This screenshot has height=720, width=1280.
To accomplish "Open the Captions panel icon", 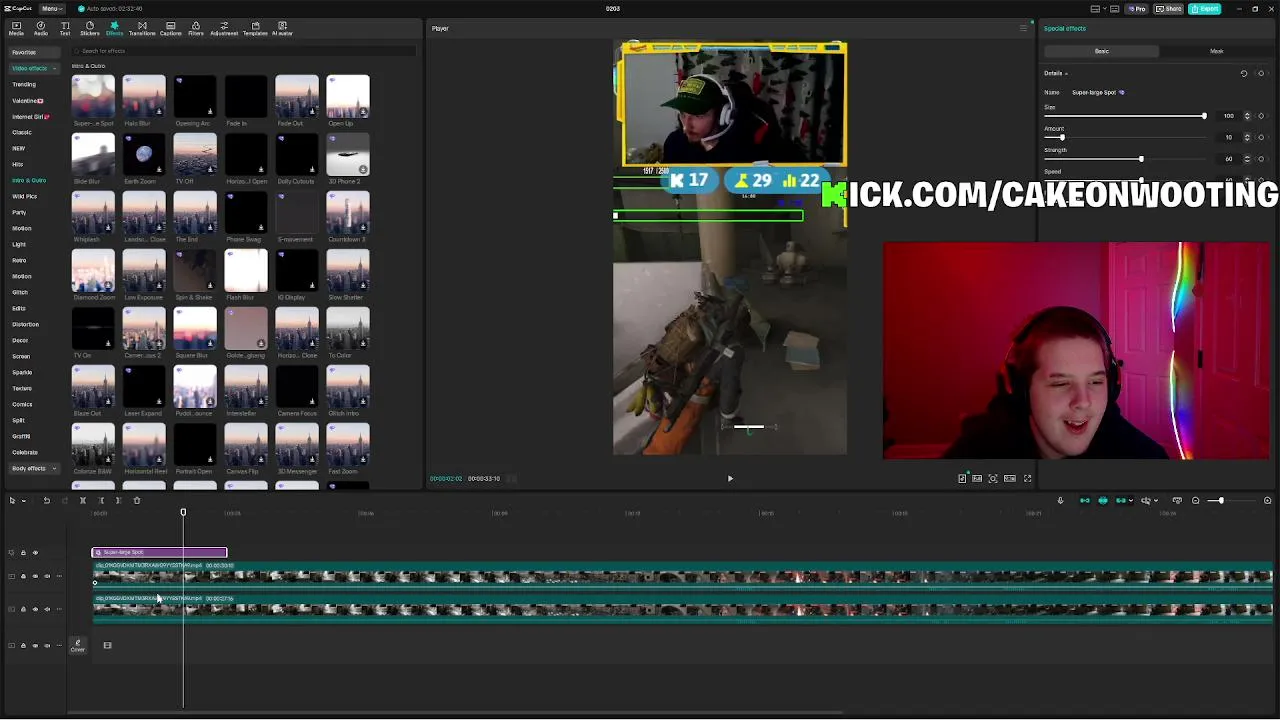I will 171,28.
